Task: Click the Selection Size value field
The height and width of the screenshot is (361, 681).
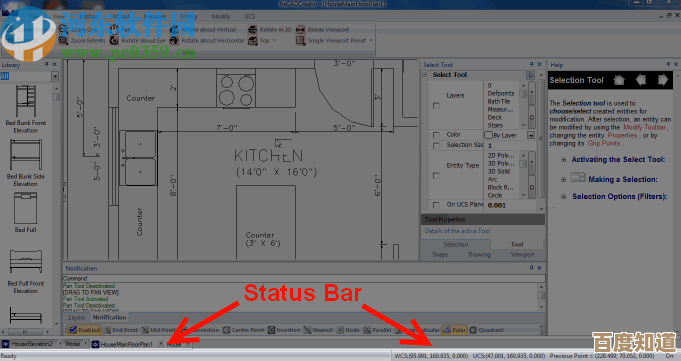Action: [x=510, y=146]
